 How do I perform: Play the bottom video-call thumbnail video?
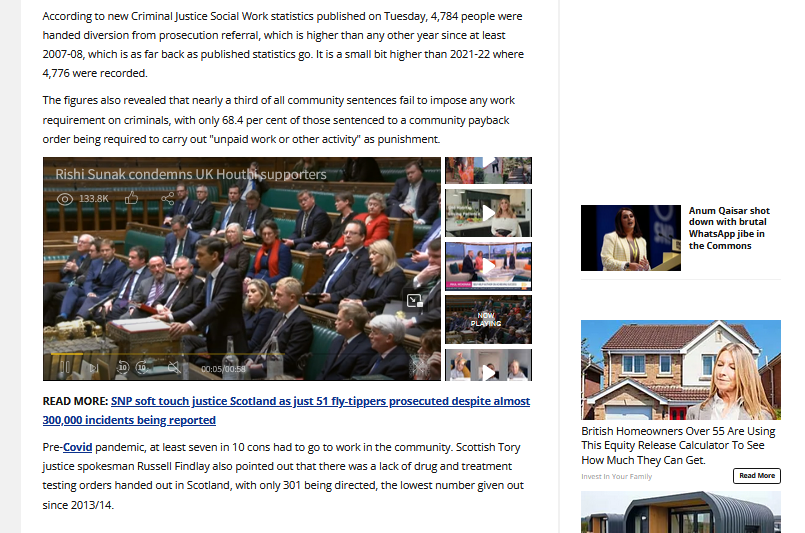click(488, 365)
